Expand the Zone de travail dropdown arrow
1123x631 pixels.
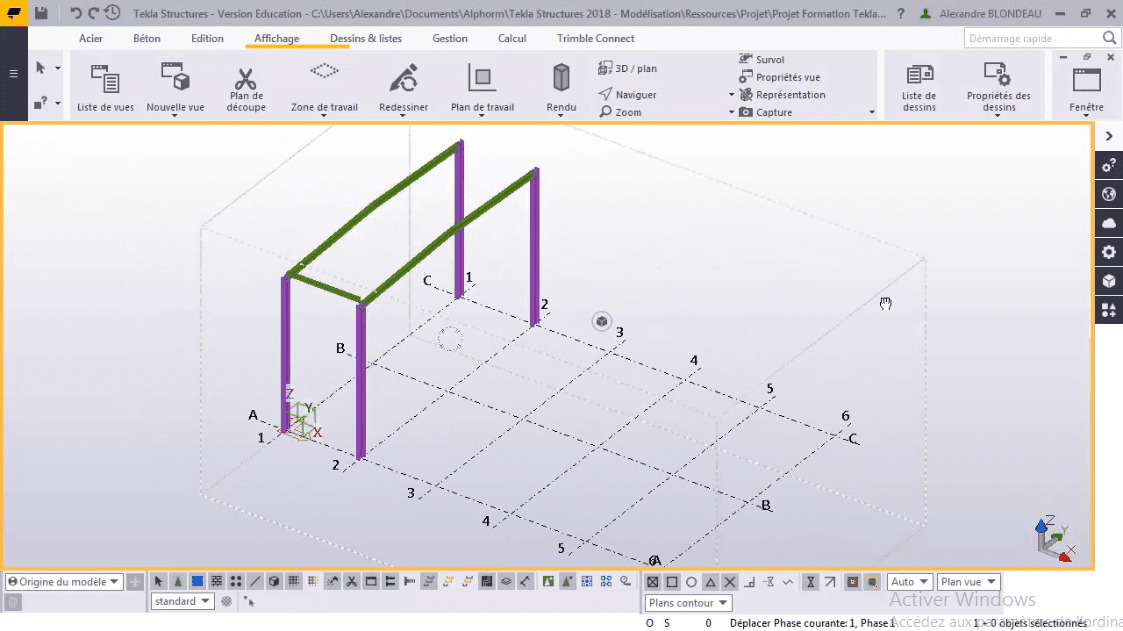tap(324, 116)
